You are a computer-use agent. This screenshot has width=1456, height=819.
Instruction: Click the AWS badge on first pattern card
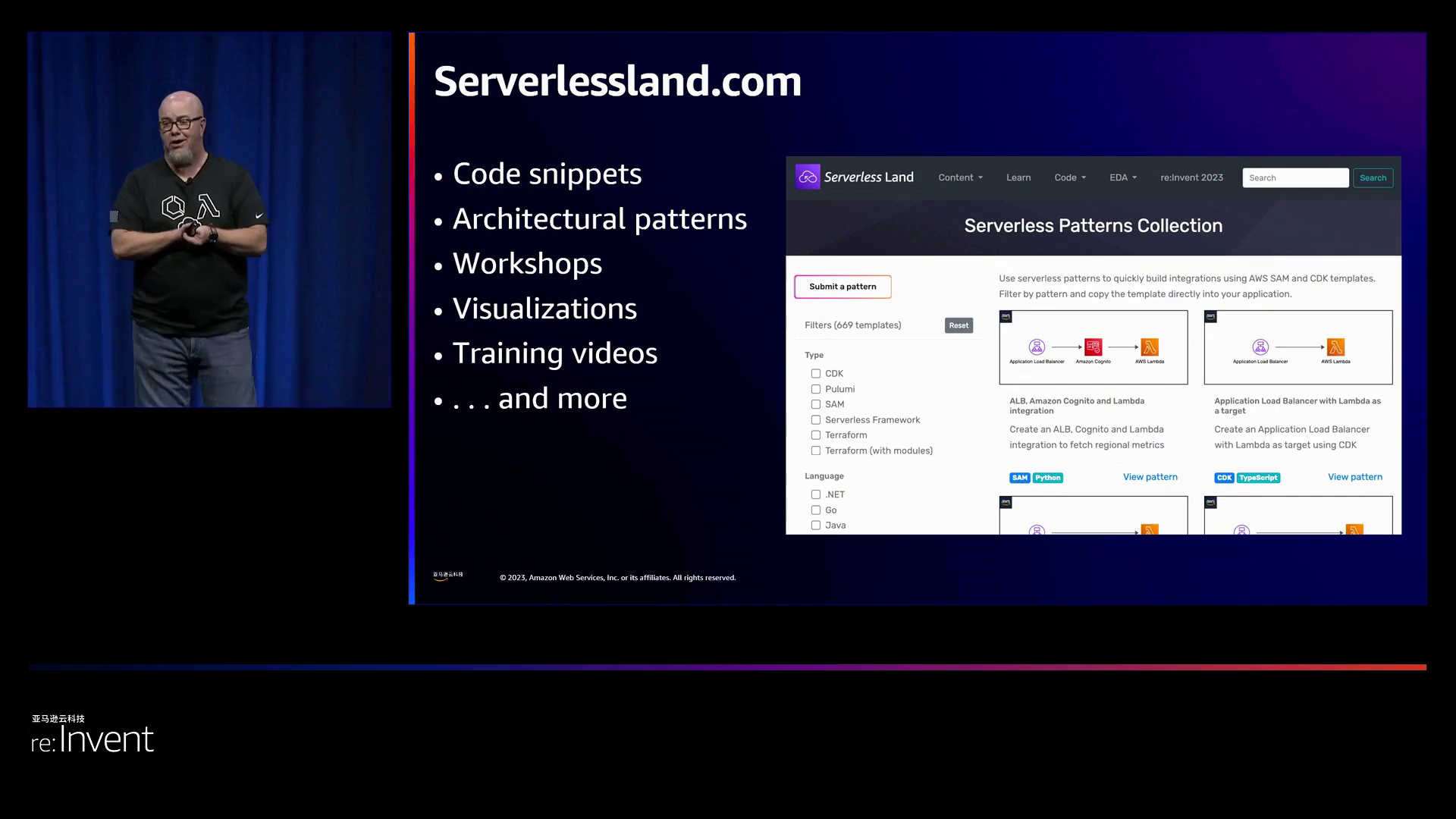1006,316
